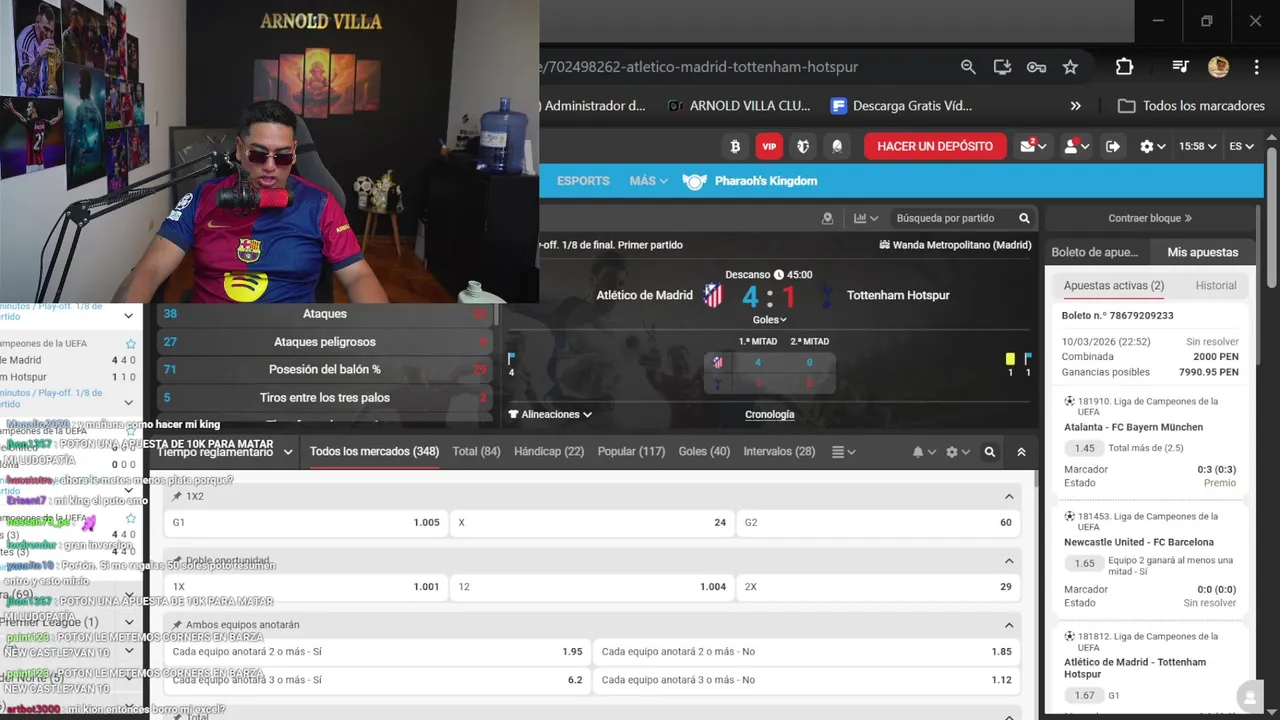Select the Goles (40) tab
The height and width of the screenshot is (720, 1280).
coord(704,452)
